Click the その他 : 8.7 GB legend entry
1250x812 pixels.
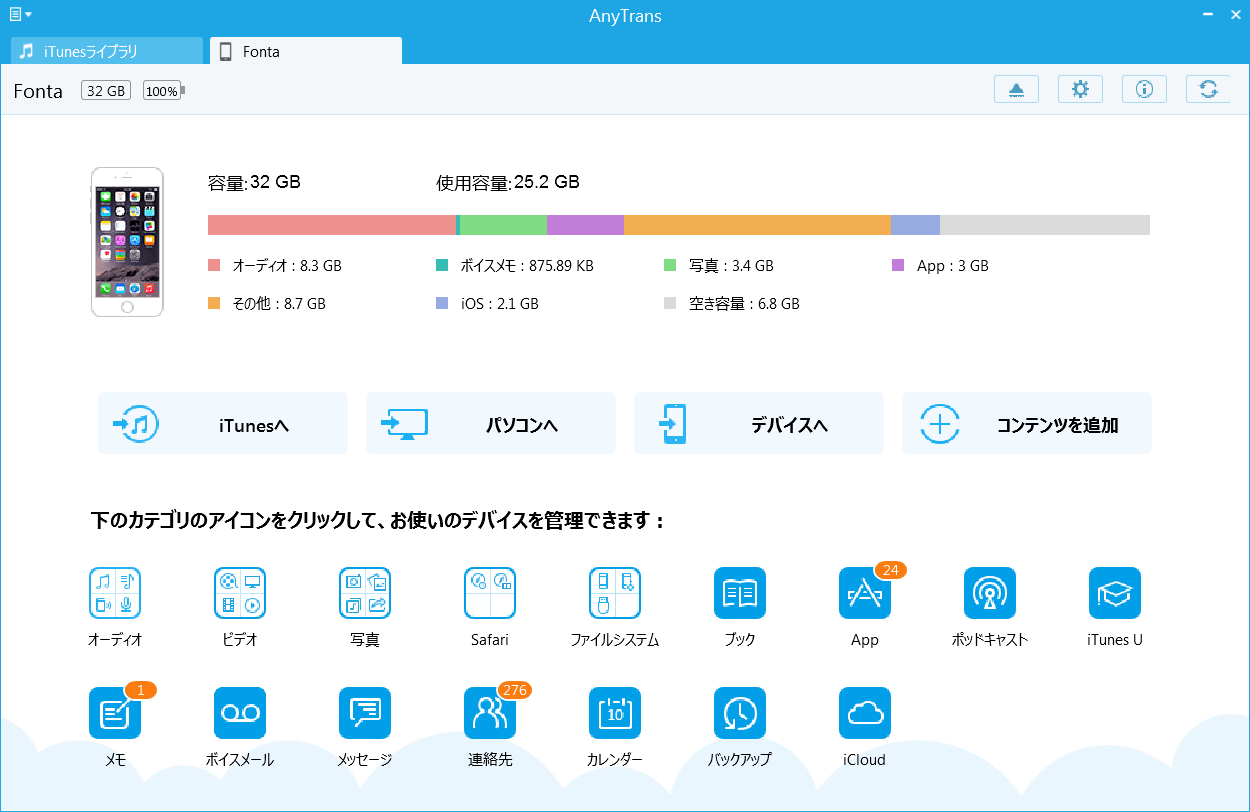(267, 303)
